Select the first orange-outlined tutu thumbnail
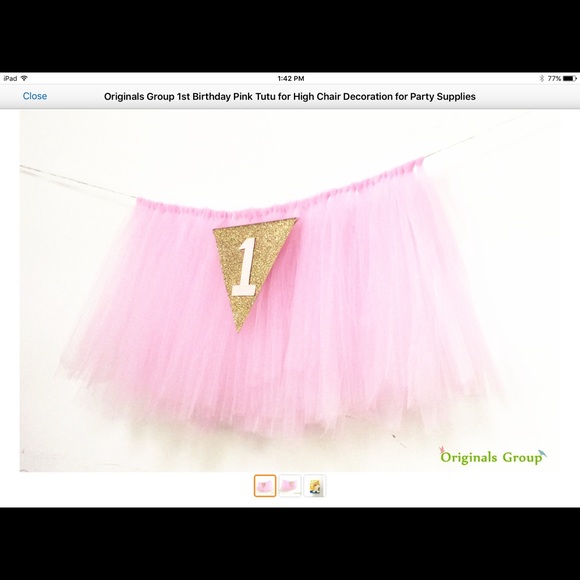This screenshot has height=580, width=580. [265, 486]
